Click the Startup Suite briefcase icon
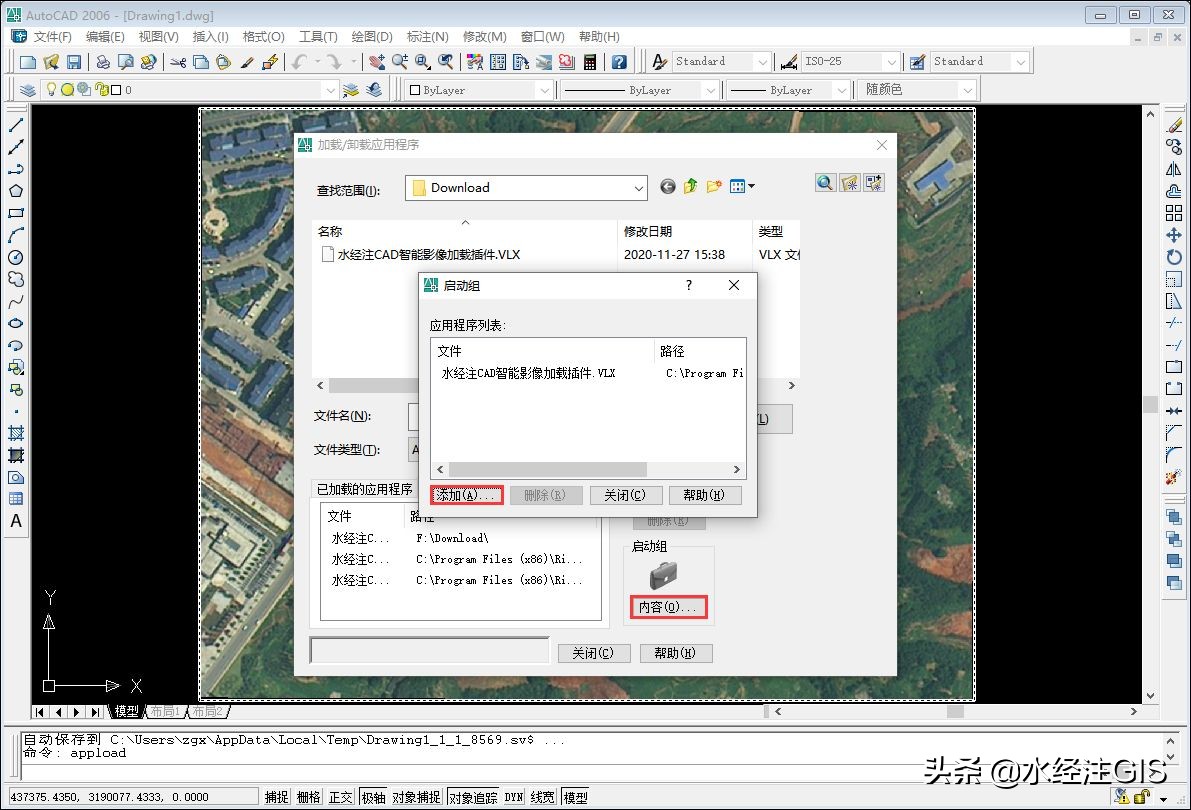 pyautogui.click(x=663, y=575)
